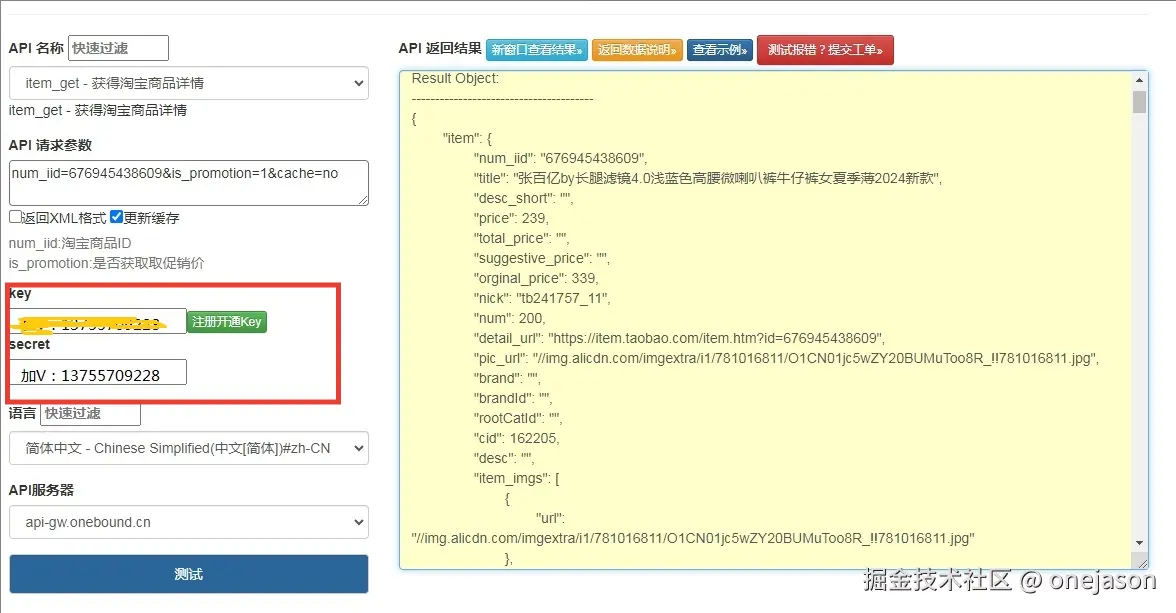1176x613 pixels.
Task: Click the "cid": 162205 line
Action: point(516,438)
